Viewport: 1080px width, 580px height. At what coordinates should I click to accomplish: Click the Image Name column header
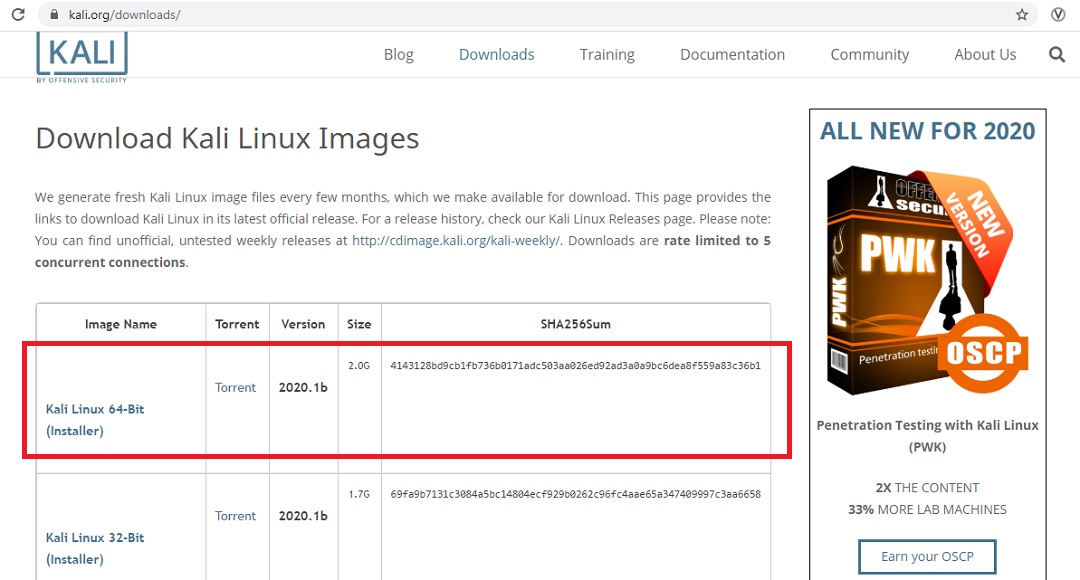pos(121,324)
